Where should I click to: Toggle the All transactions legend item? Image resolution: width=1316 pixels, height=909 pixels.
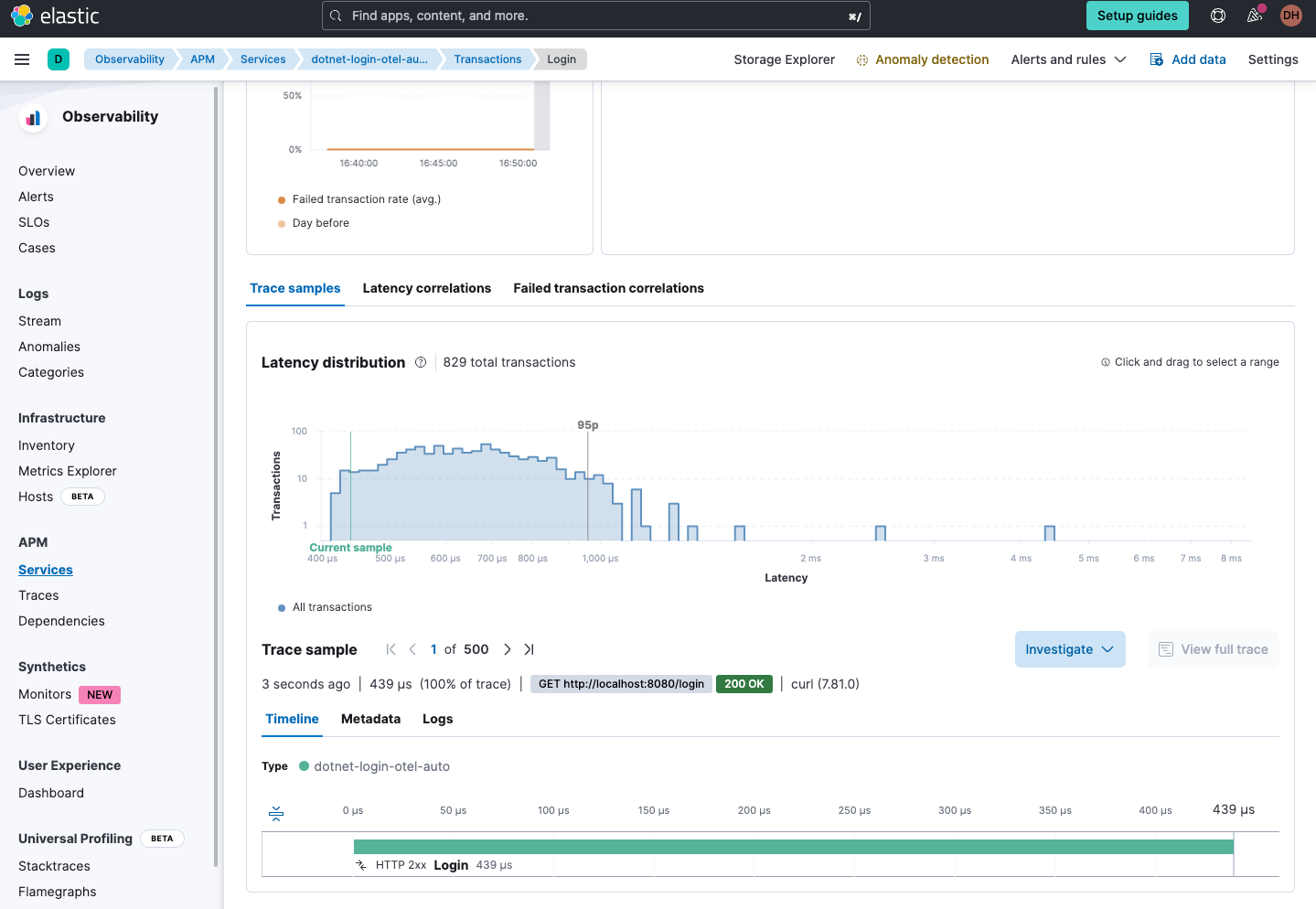[332, 607]
